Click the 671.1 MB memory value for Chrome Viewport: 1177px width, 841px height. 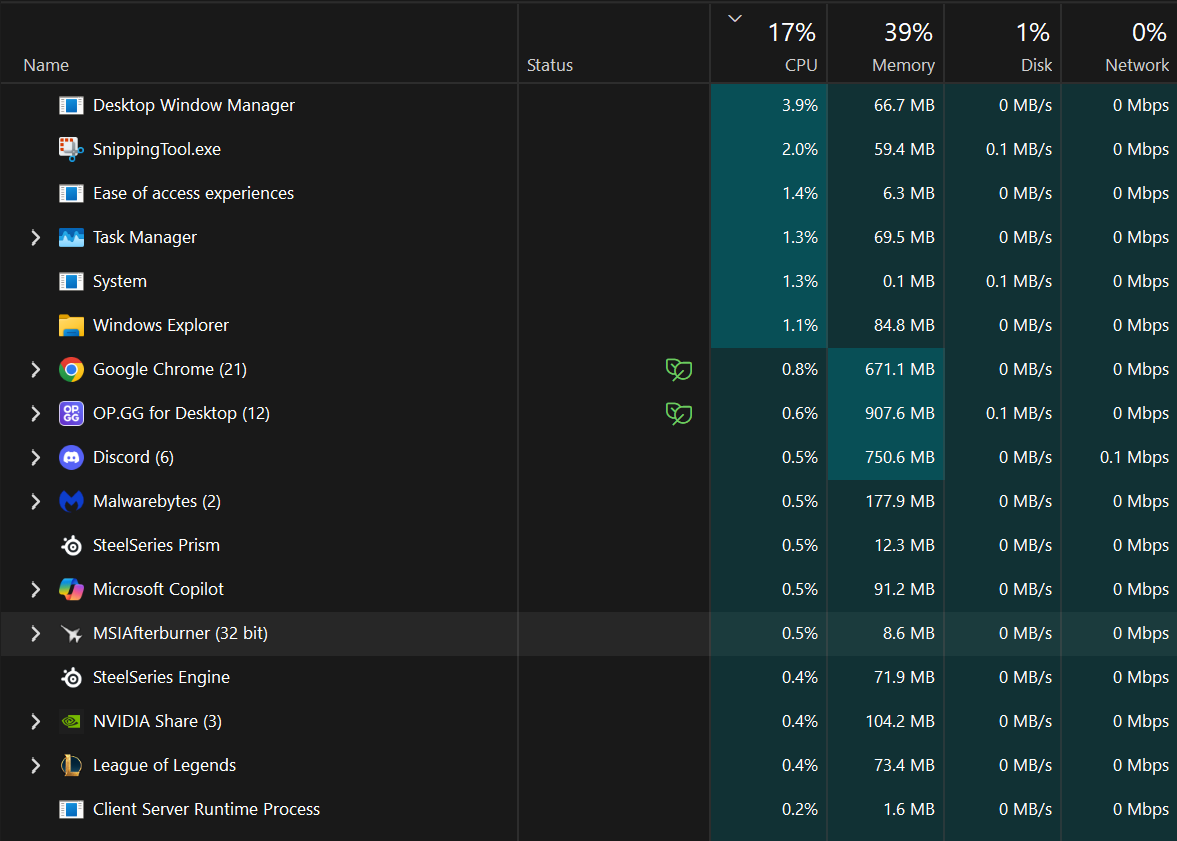[x=899, y=369]
